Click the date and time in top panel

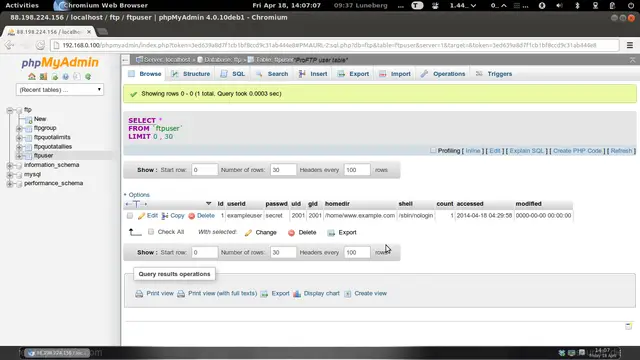pyautogui.click(x=287, y=5)
